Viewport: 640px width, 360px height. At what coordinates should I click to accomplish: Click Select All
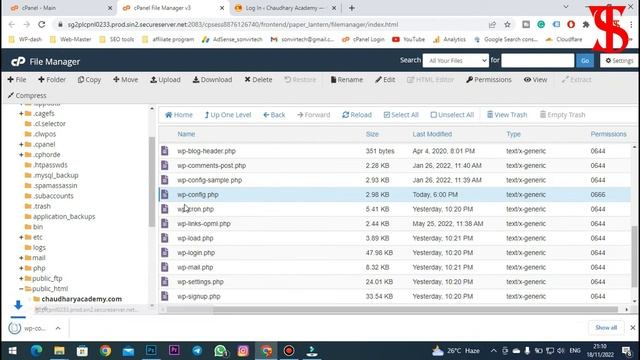click(x=401, y=115)
